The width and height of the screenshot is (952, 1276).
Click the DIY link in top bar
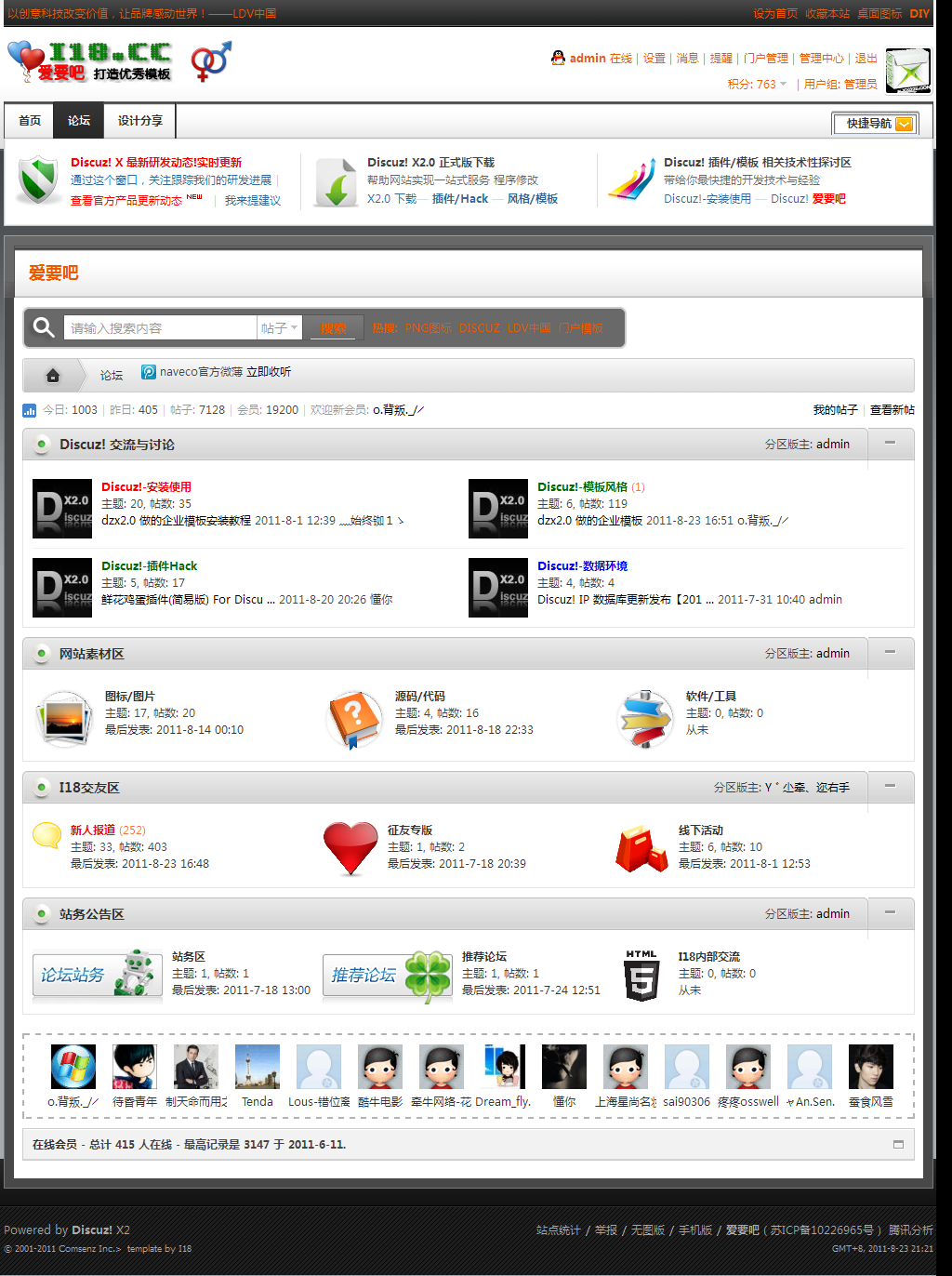[x=919, y=13]
